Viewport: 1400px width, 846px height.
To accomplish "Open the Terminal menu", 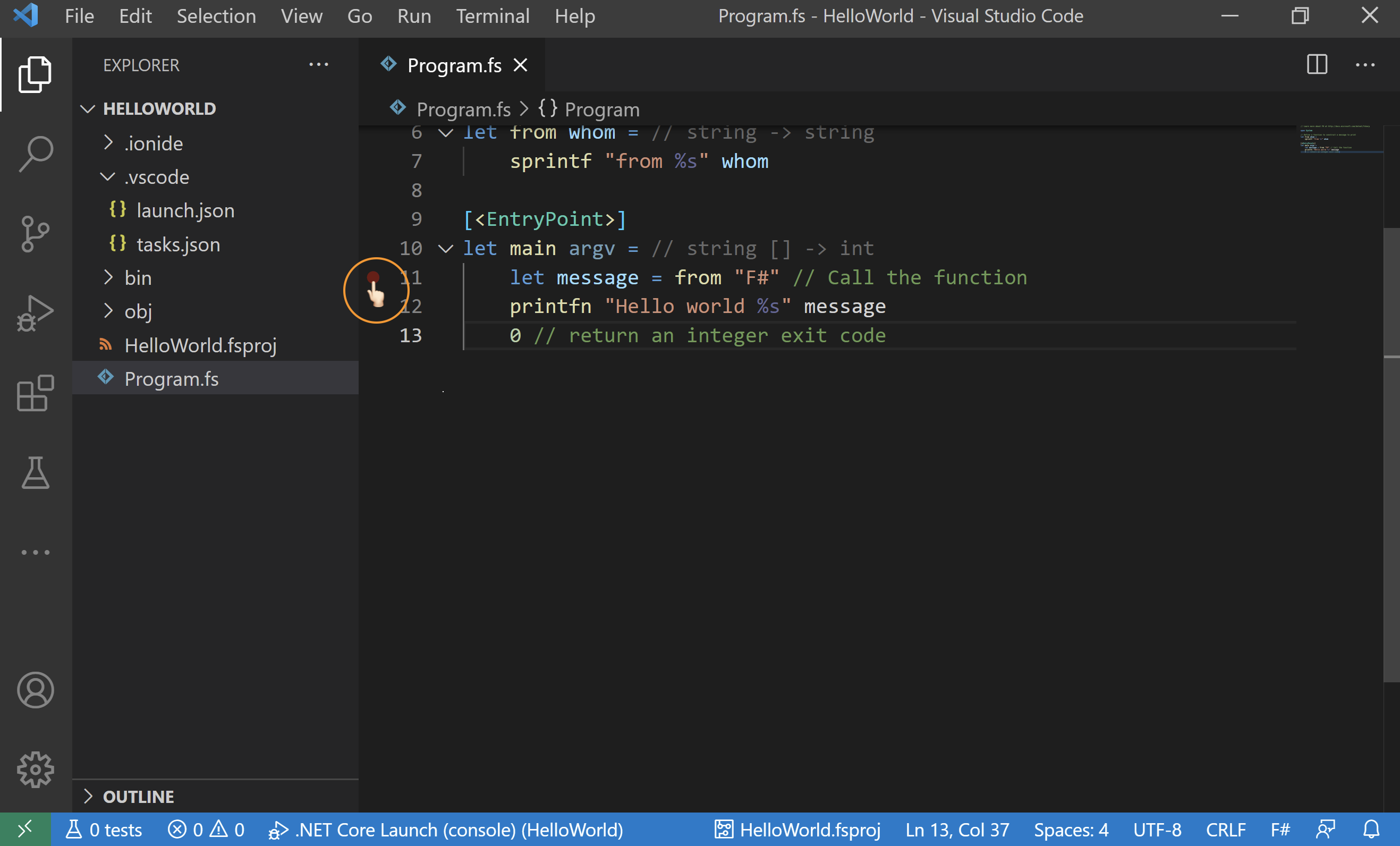I will (492, 16).
